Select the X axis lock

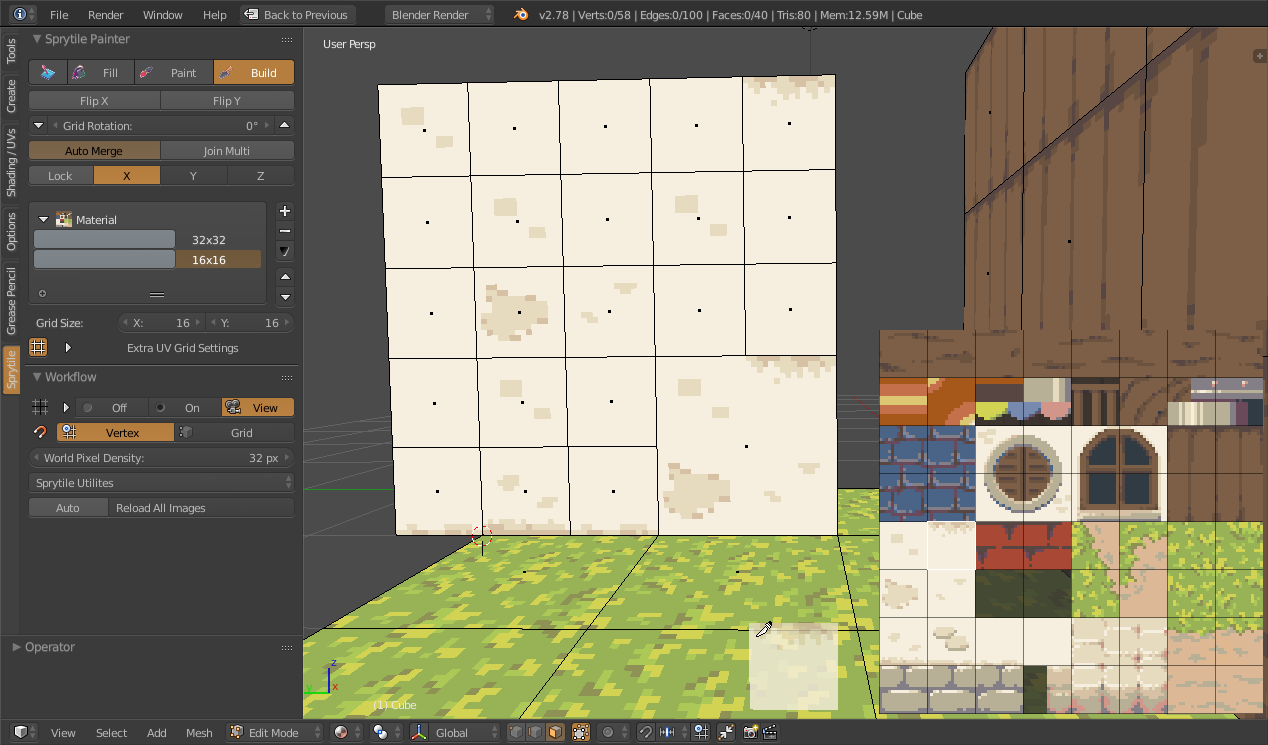(x=127, y=175)
